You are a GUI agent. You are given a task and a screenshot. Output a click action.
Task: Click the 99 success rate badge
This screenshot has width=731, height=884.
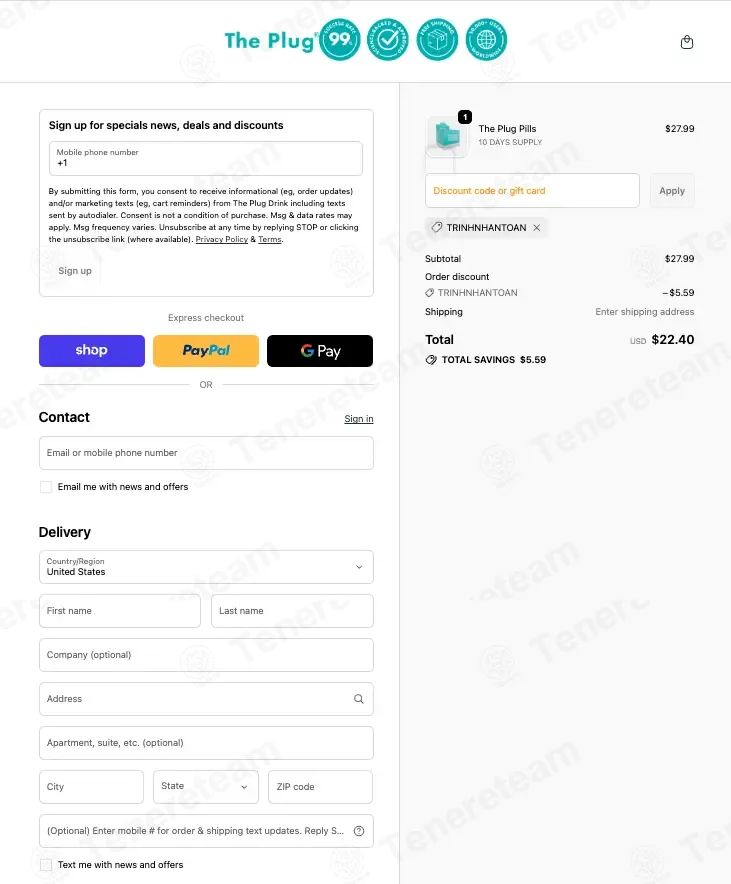pos(340,39)
